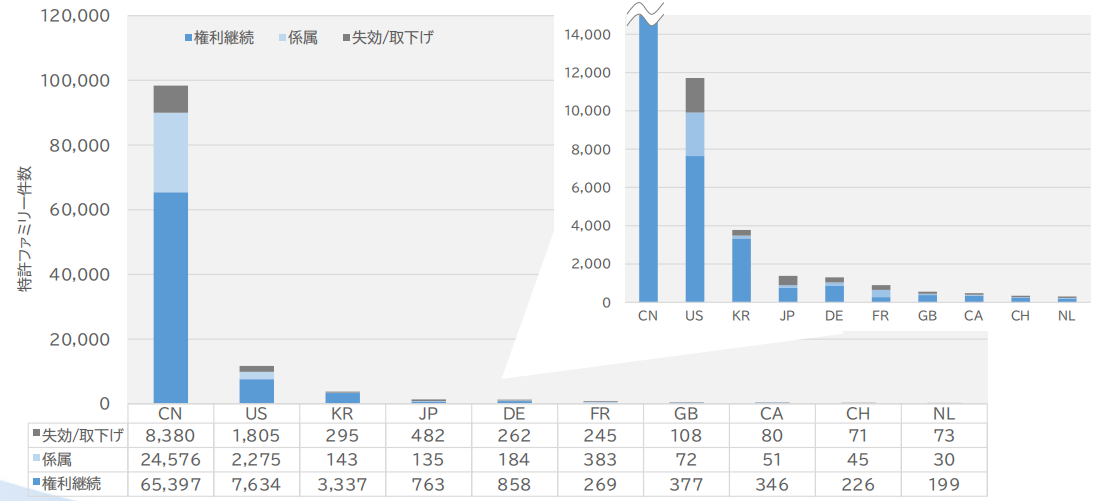Click the table cell with value 3,337
Image resolution: width=1099 pixels, height=501 pixels.
[x=343, y=485]
